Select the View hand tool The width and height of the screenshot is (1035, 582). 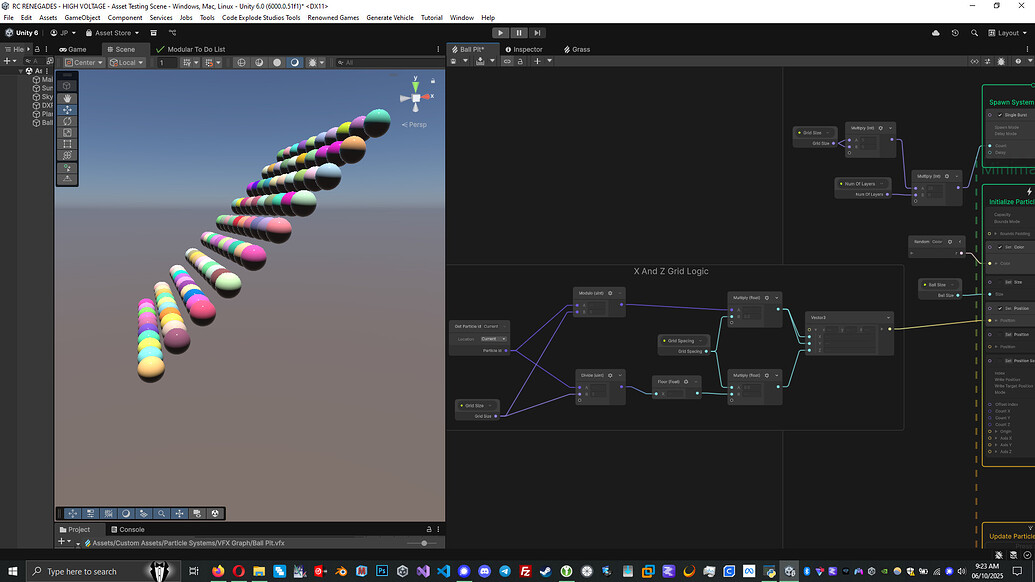pyautogui.click(x=66, y=99)
